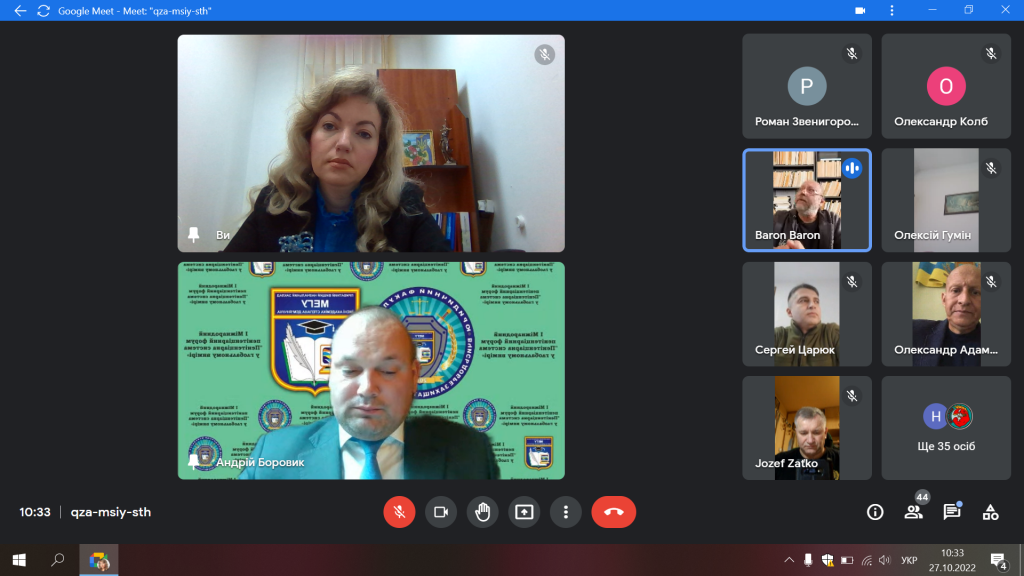
Task: Open more options in the bottom bar
Action: [x=566, y=512]
